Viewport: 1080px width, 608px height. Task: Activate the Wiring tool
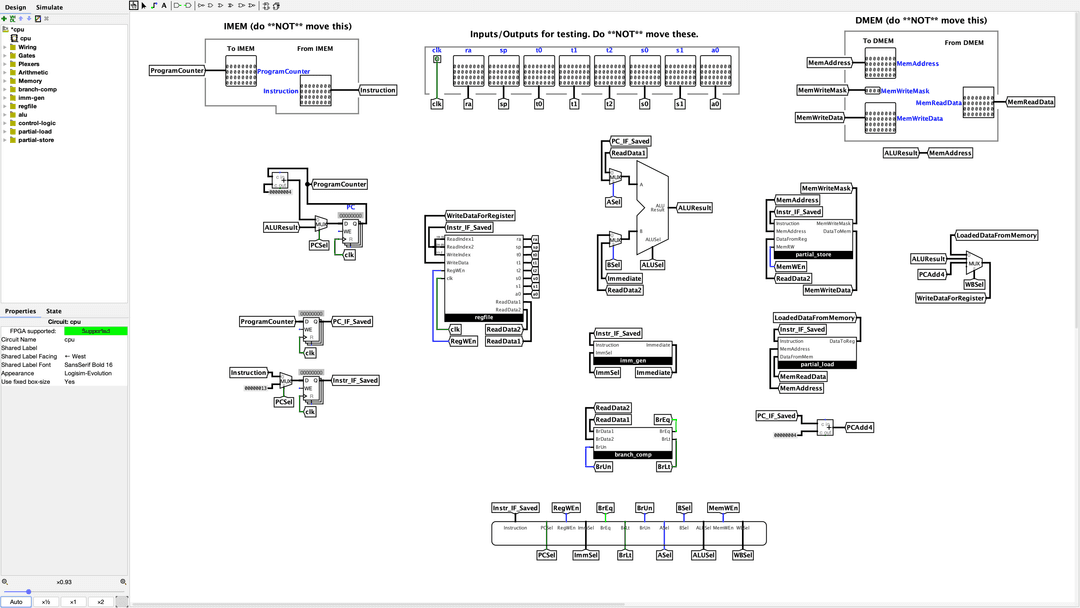click(154, 5)
